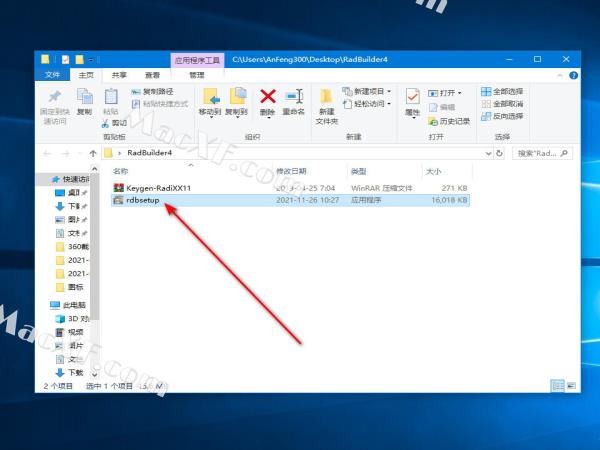Click the Back navigation arrow
Screen dimensions: 600x450
click(x=47, y=153)
